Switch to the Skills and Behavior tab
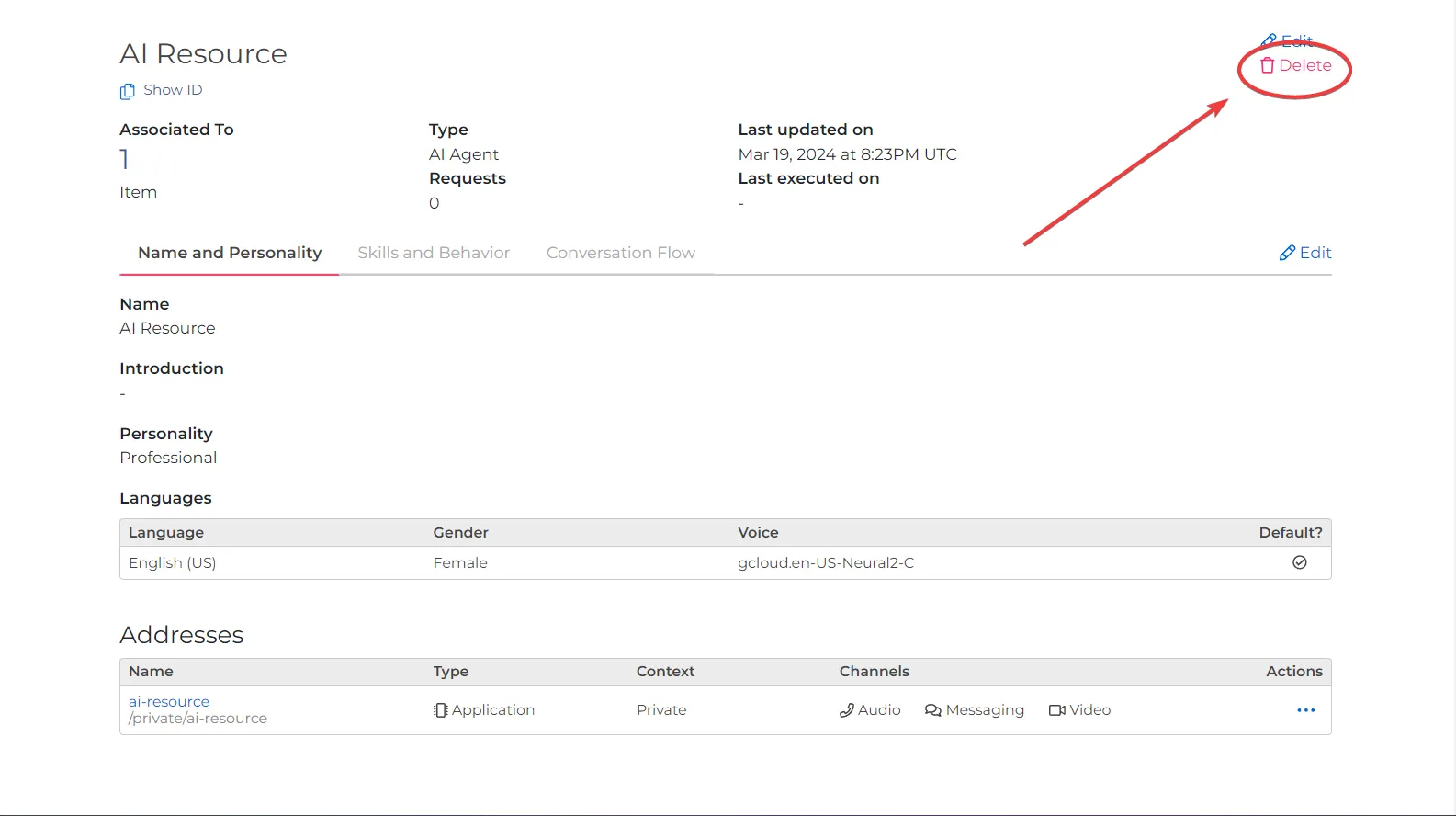 tap(434, 253)
